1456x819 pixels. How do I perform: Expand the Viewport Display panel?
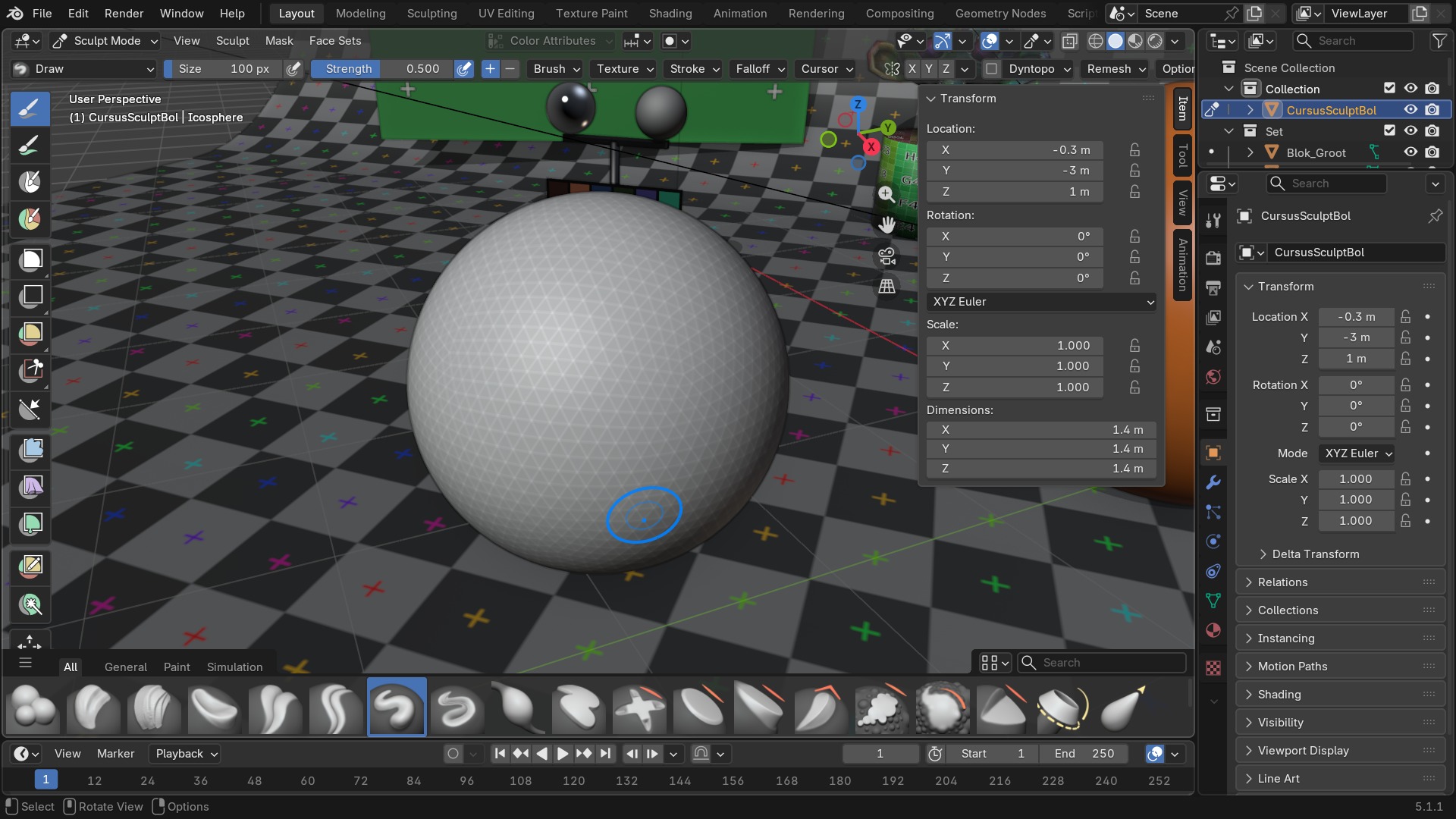coord(1341,751)
